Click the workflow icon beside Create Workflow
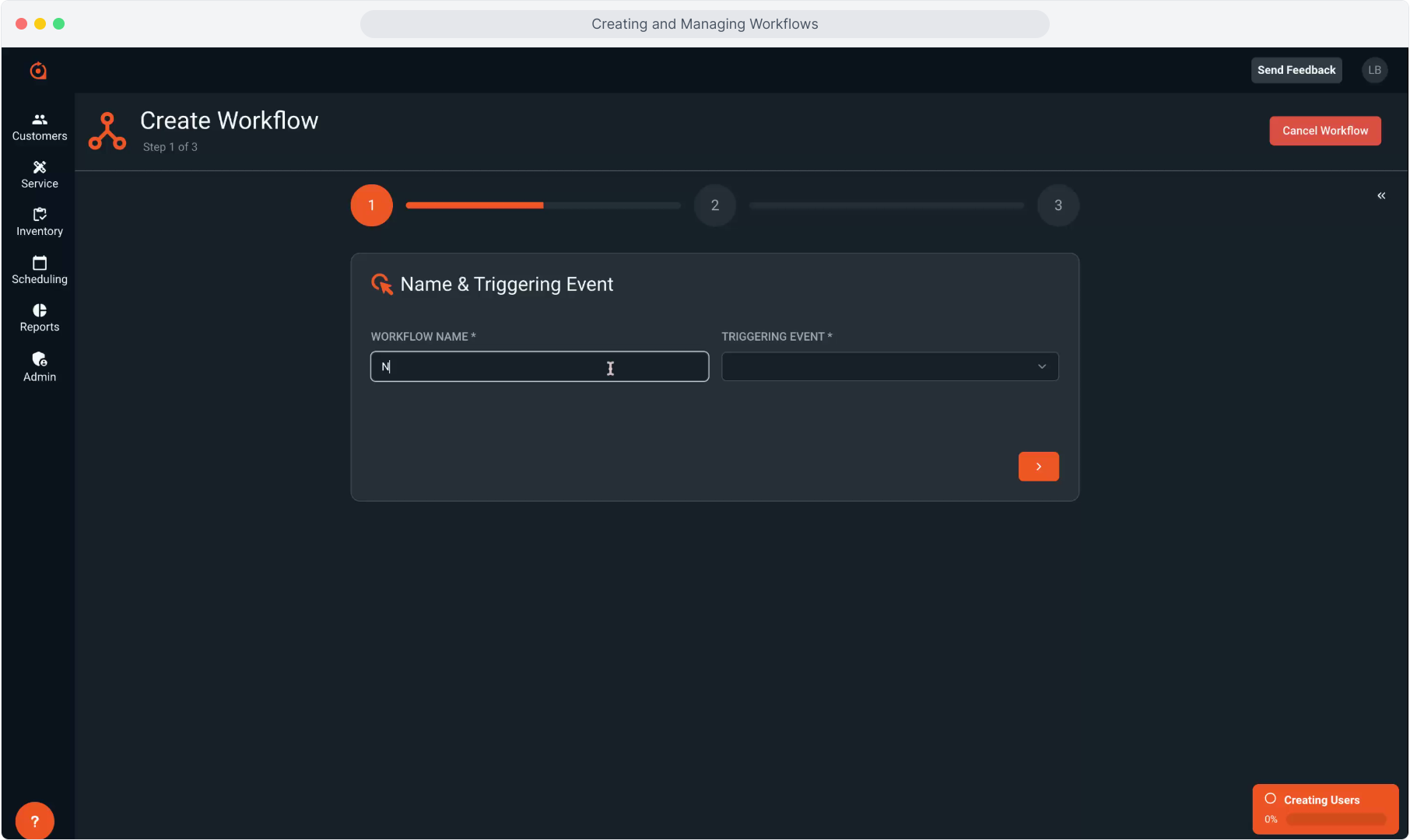 tap(107, 131)
